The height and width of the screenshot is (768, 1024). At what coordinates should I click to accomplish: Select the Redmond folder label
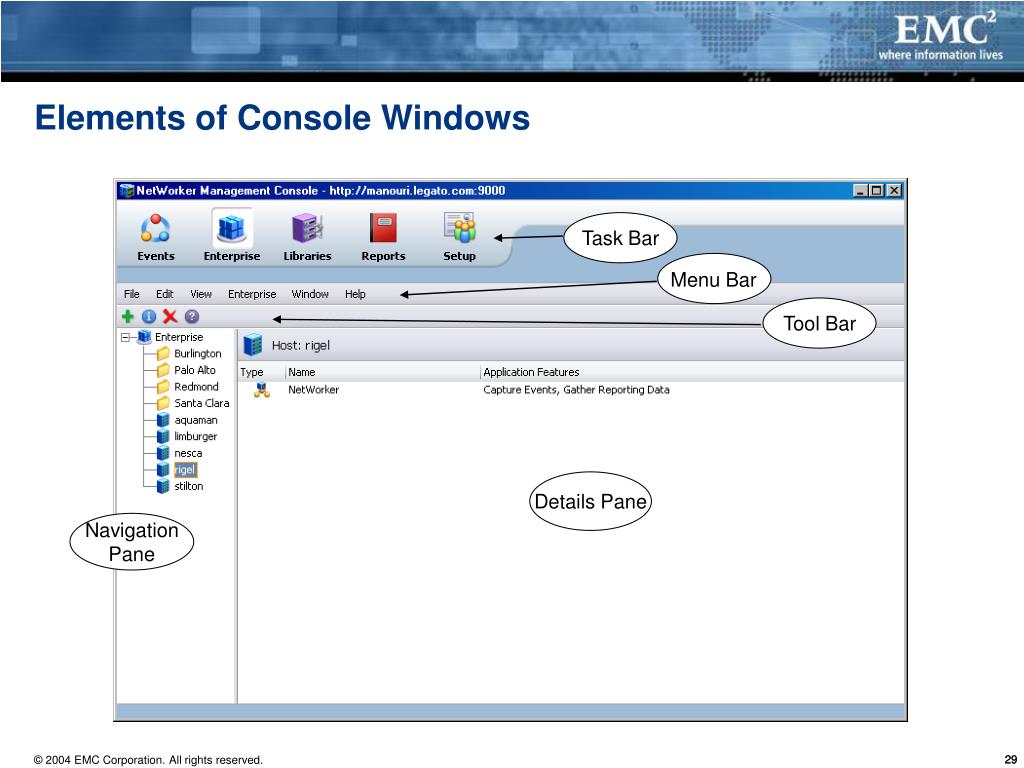(197, 387)
